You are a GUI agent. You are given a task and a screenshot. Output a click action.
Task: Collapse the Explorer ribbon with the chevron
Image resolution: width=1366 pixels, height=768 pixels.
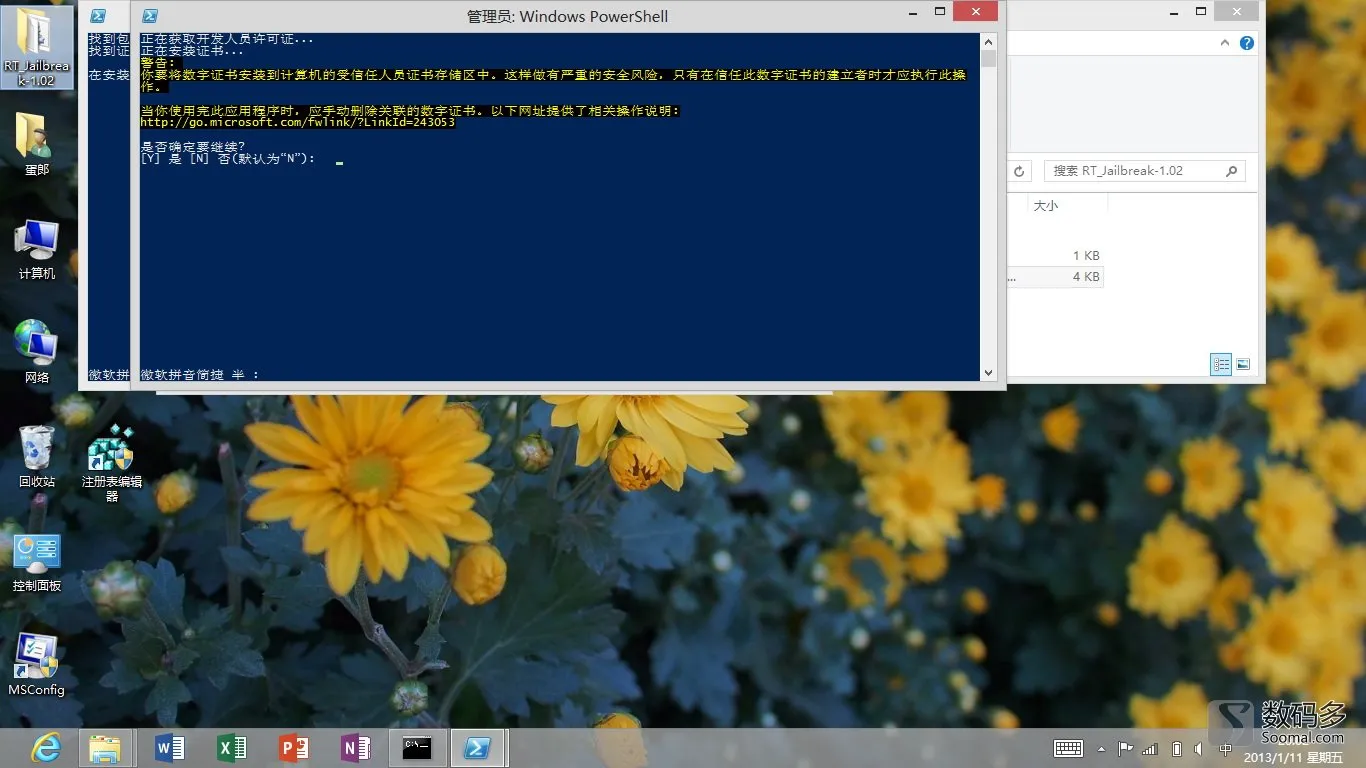coord(1225,43)
